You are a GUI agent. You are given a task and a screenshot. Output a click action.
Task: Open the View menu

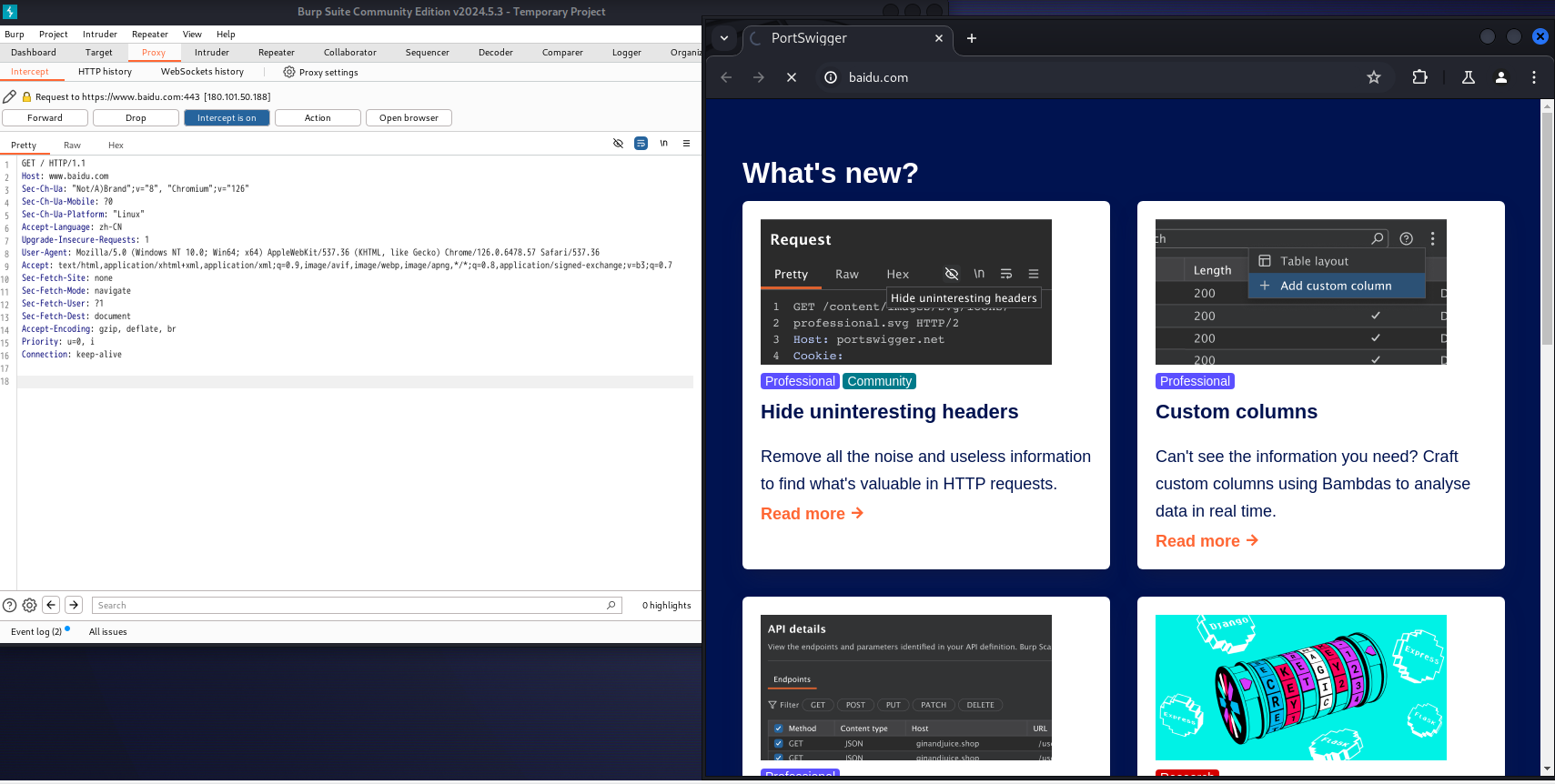pos(192,35)
